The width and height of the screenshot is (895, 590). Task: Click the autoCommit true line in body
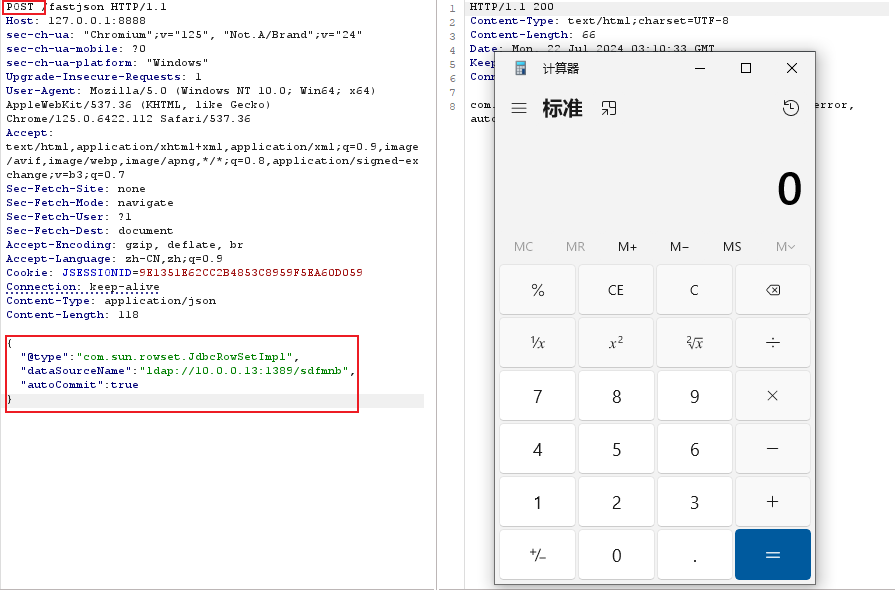pos(79,385)
